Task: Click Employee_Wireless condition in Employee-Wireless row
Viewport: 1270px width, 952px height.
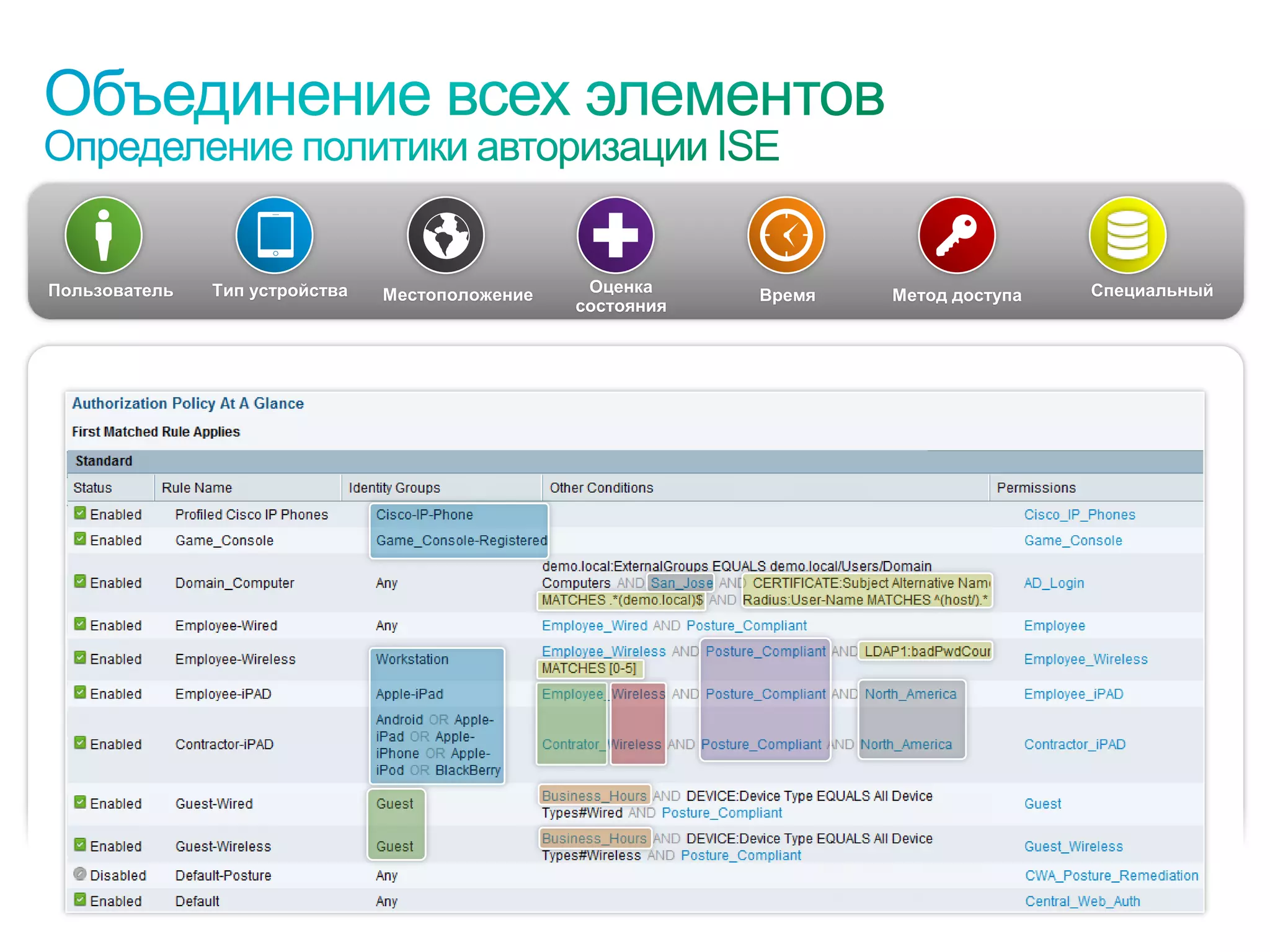Action: point(603,651)
